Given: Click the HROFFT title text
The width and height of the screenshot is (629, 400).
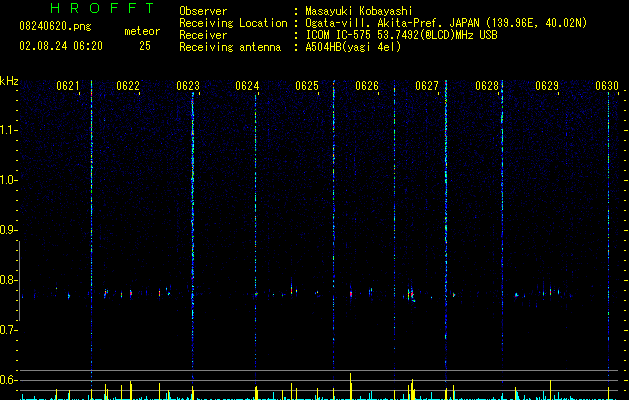Looking at the screenshot, I should [x=103, y=8].
